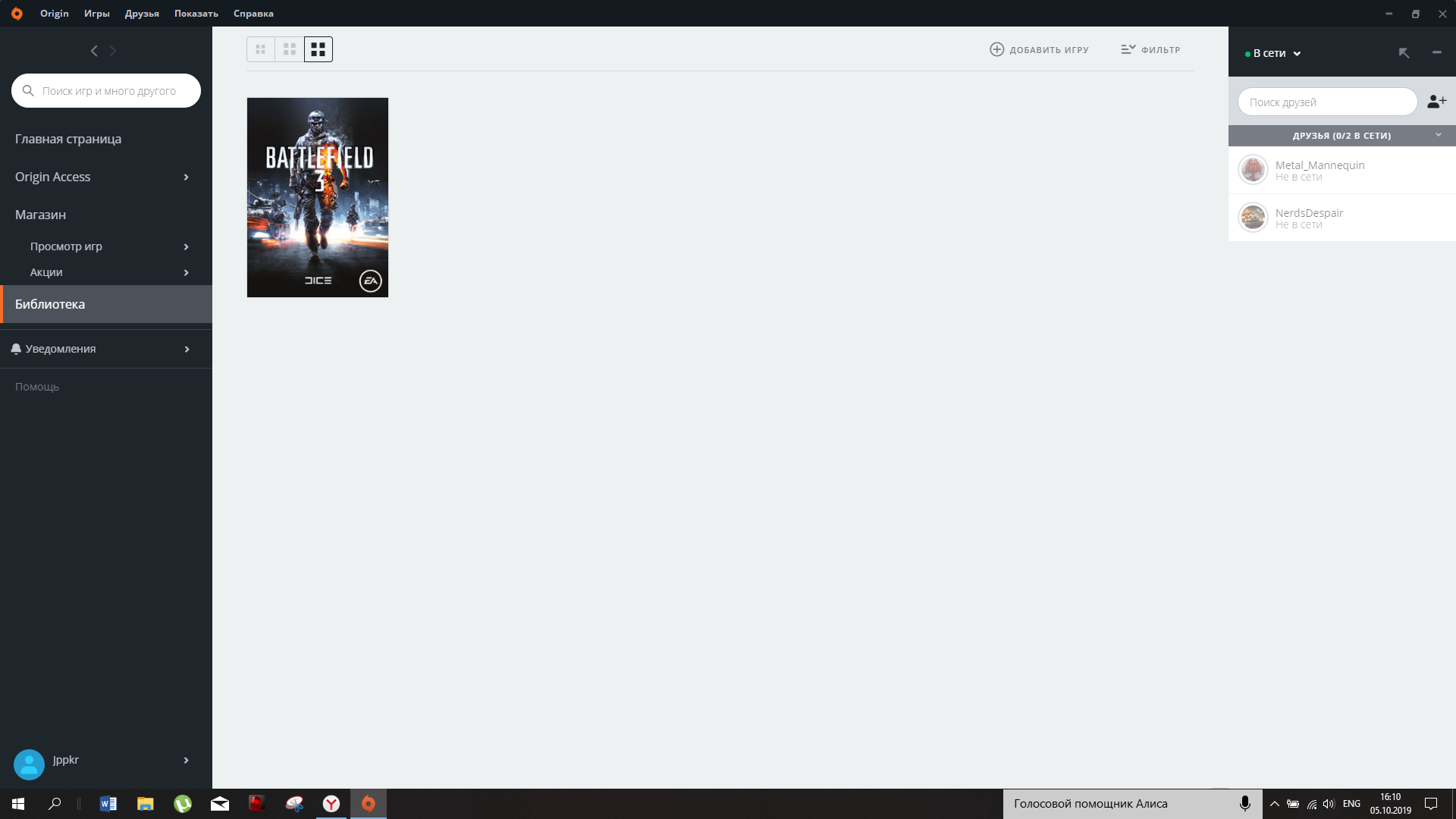Switch to small tile grid view
Viewport: 1456px width, 819px height.
[x=261, y=49]
